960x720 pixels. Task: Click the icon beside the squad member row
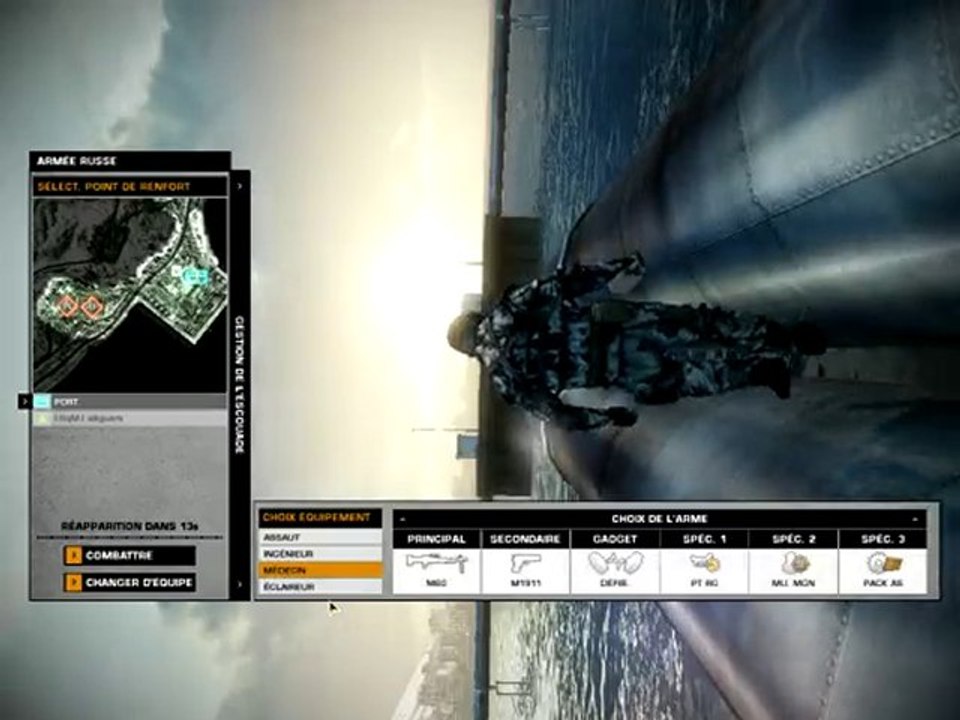click(x=42, y=418)
